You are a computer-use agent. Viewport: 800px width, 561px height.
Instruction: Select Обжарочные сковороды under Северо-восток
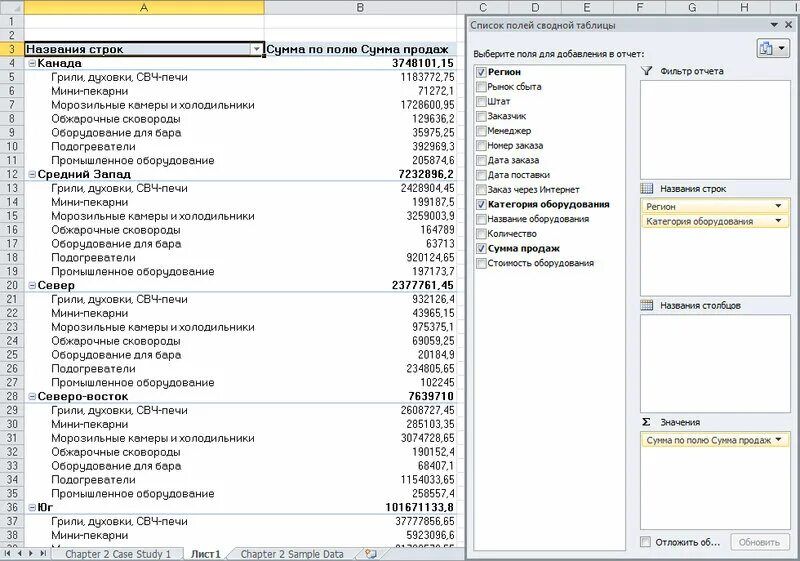144,452
